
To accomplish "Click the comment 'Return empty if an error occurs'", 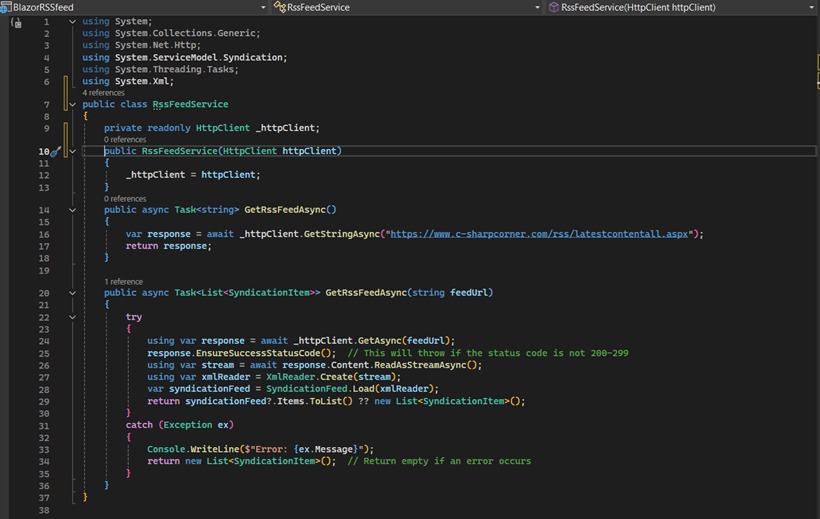I will (439, 461).
